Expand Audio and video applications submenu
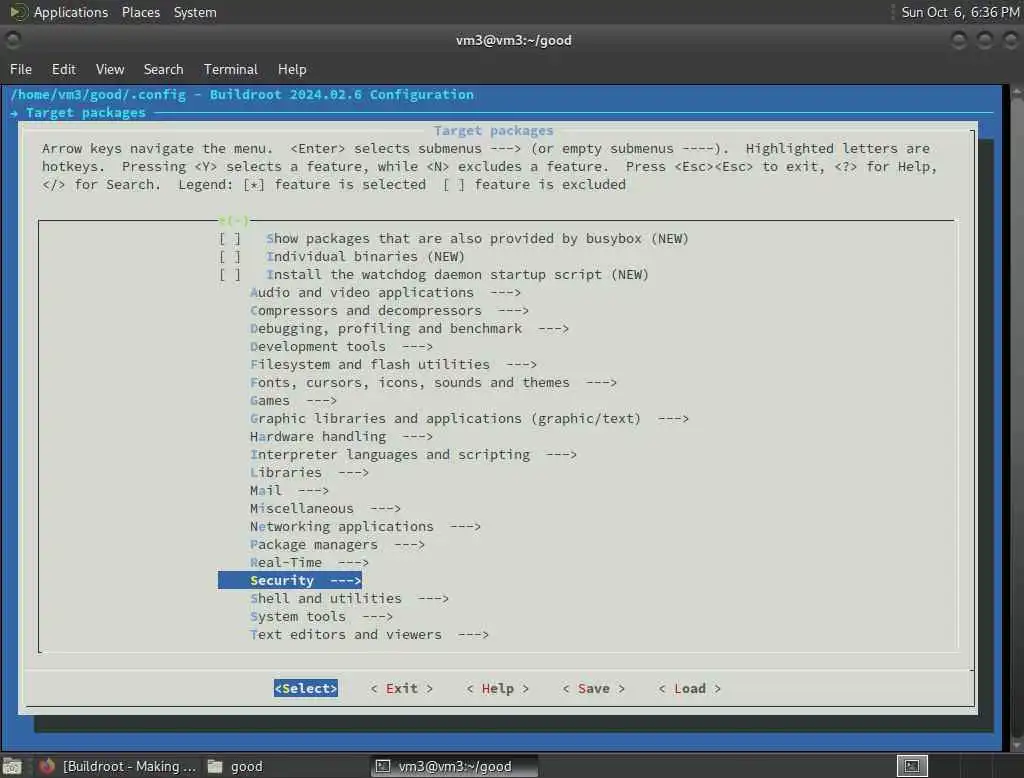Image resolution: width=1024 pixels, height=778 pixels. pyautogui.click(x=385, y=293)
